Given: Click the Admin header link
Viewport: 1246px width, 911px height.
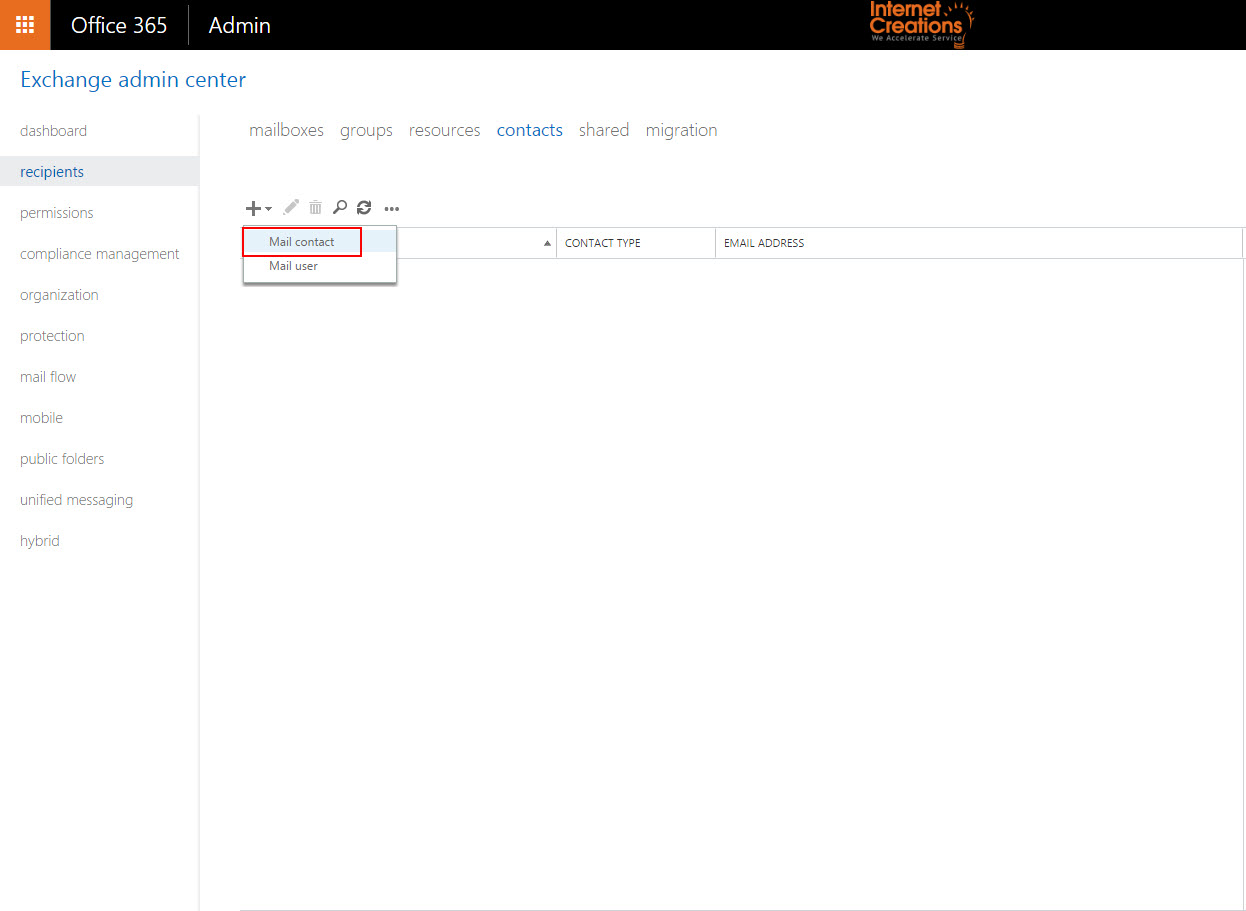Looking at the screenshot, I should click(240, 25).
